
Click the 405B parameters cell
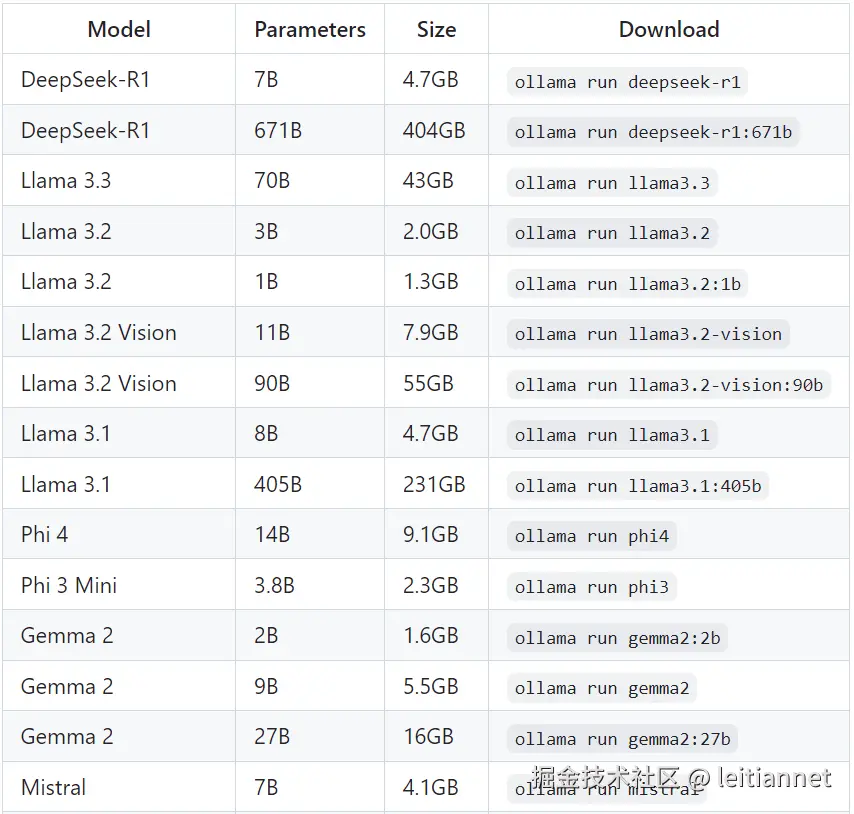click(x=278, y=484)
